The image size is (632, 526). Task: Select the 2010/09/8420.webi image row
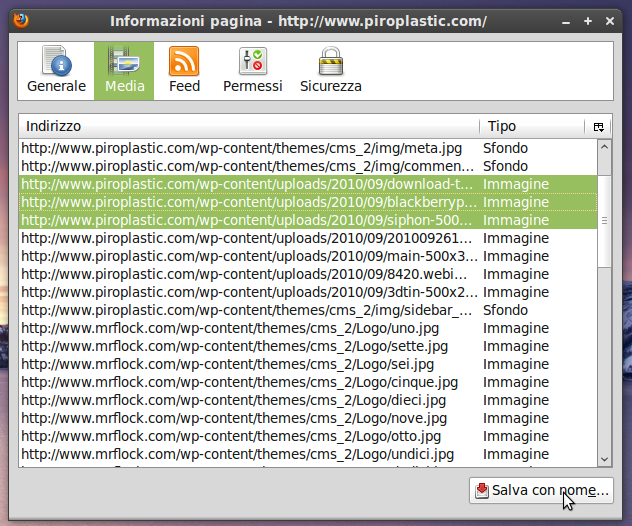pyautogui.click(x=250, y=274)
